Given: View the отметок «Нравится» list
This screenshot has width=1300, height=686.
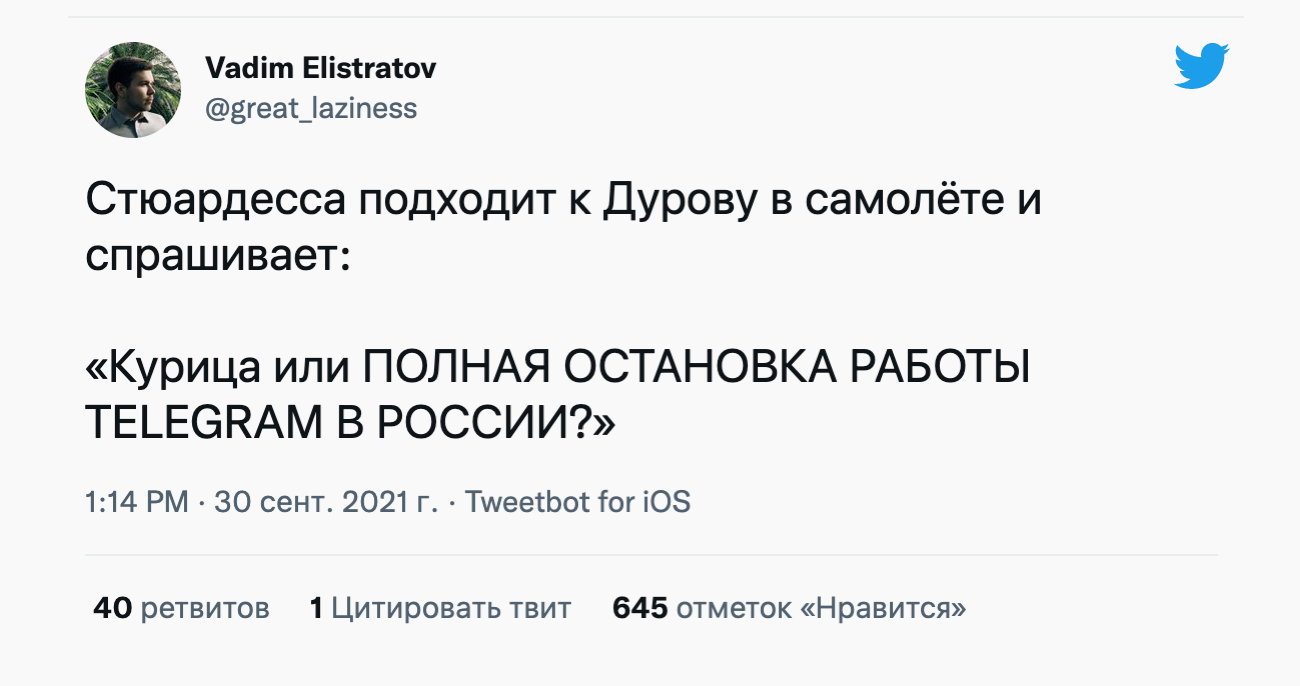Looking at the screenshot, I should 821,607.
